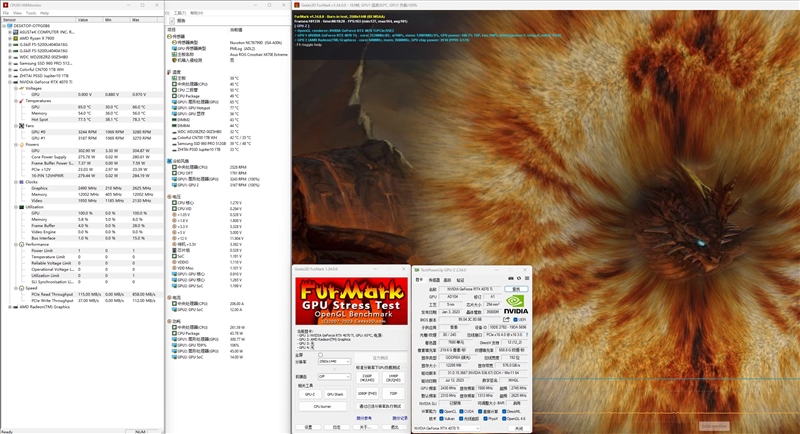Image resolution: width=800 pixels, height=434 pixels.
Task: Open the anti-aliasing Off dropdown in FurMark
Action: (x=334, y=376)
